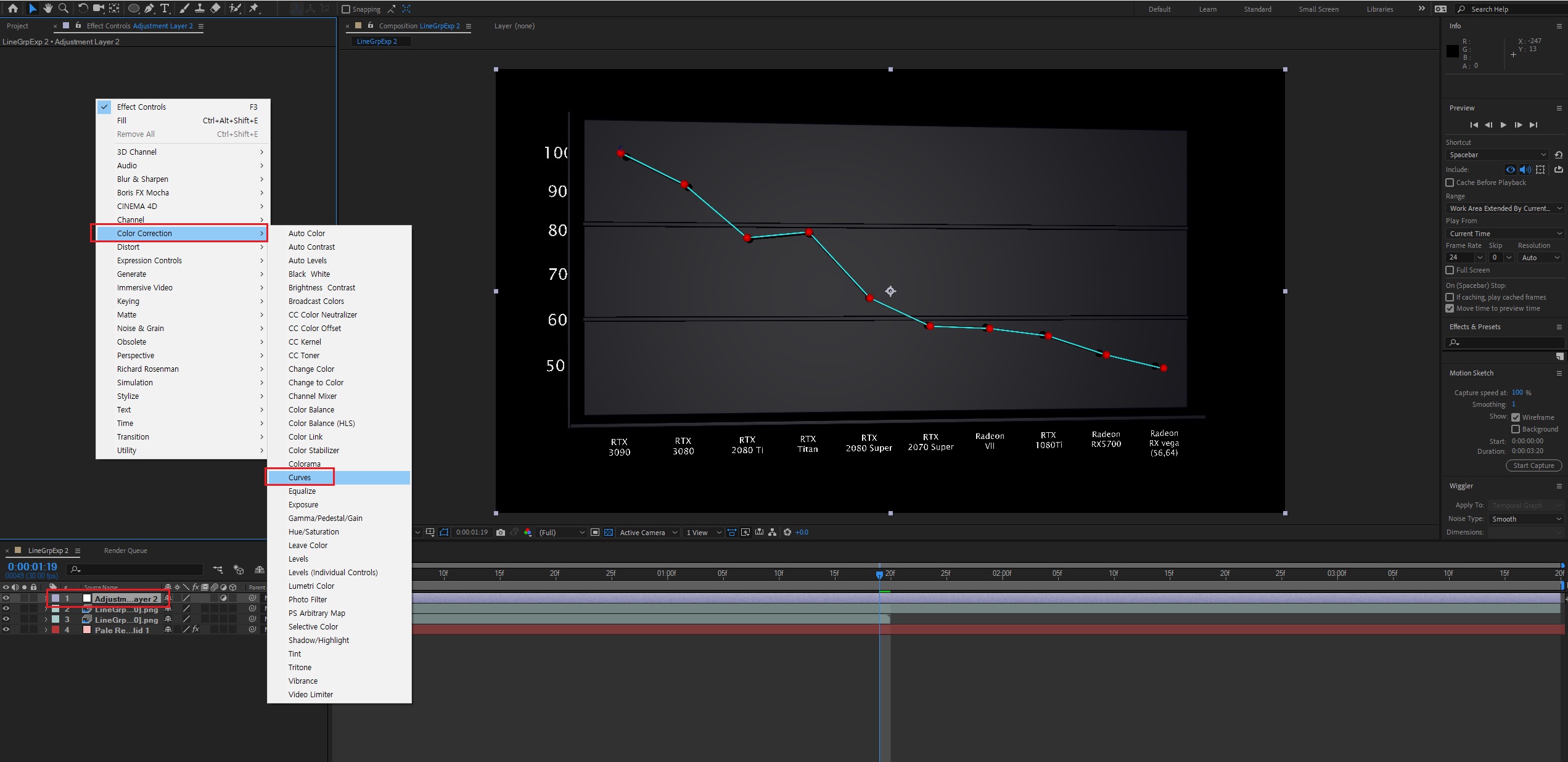Take a snapshot with camera icon
The width and height of the screenshot is (1568, 762).
501,532
